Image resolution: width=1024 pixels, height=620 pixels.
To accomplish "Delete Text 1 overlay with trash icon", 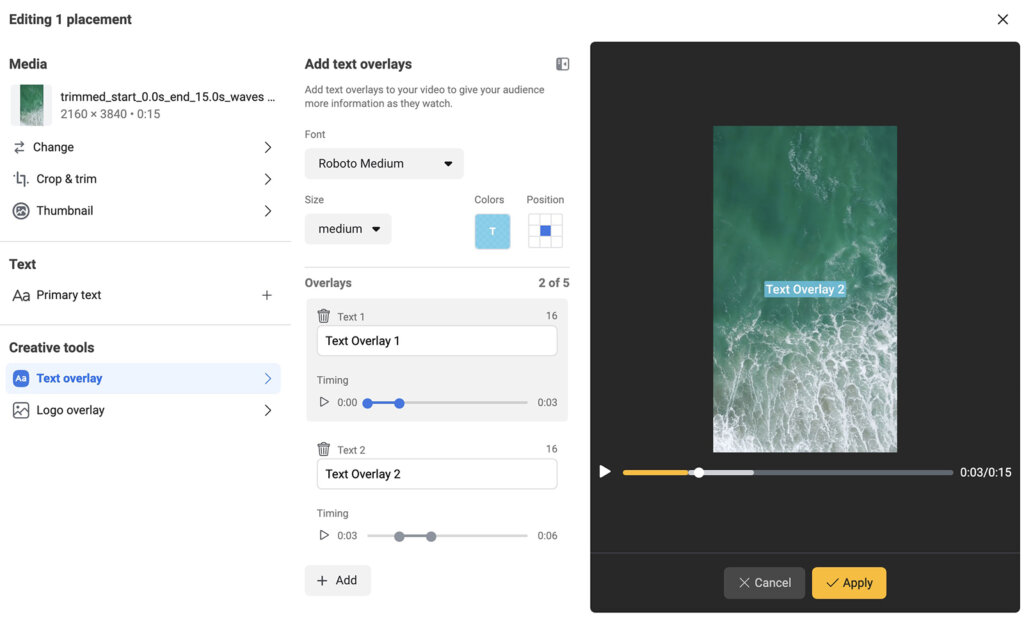I will tap(323, 315).
